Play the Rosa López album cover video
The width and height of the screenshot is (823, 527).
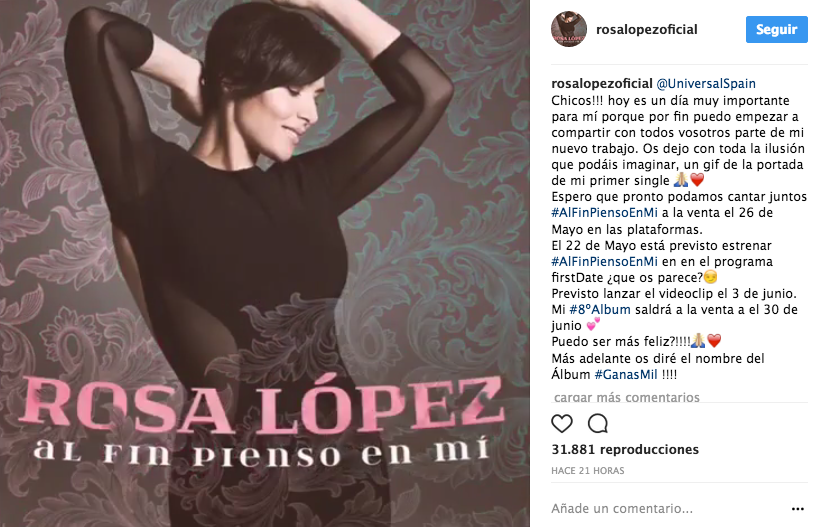point(265,264)
